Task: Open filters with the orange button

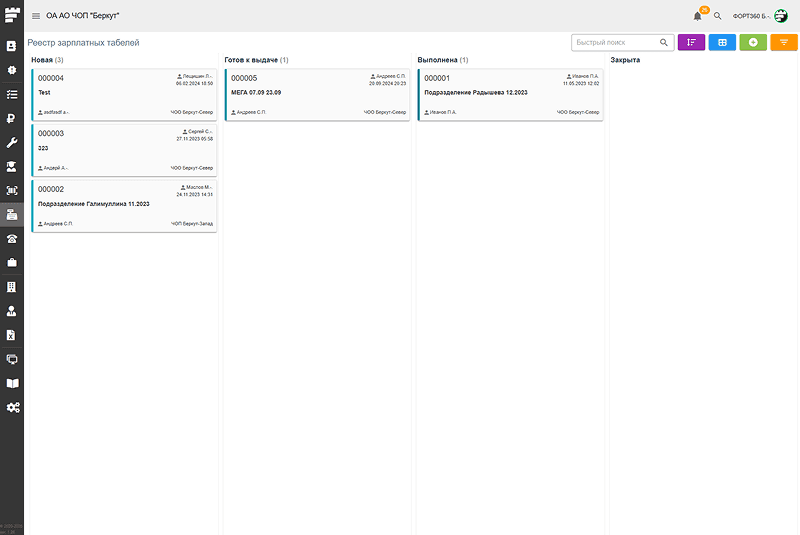Action: click(x=784, y=42)
